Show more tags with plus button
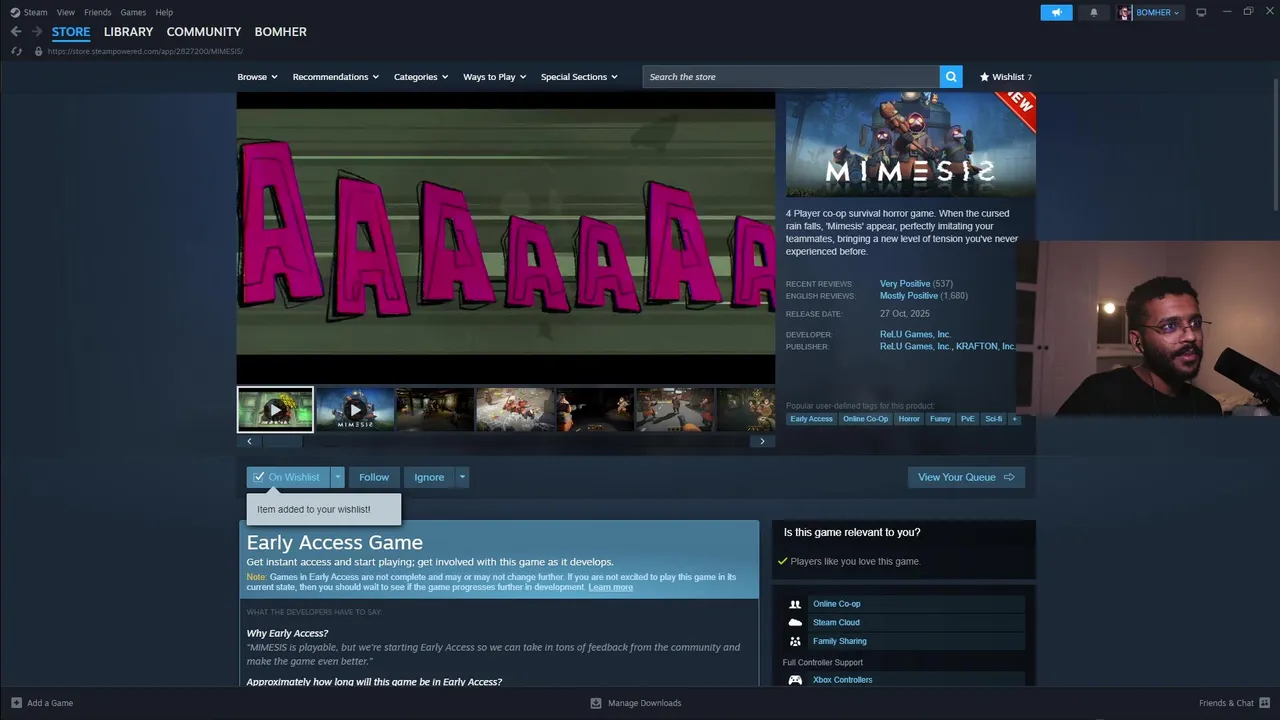This screenshot has height=720, width=1280. 1014,419
